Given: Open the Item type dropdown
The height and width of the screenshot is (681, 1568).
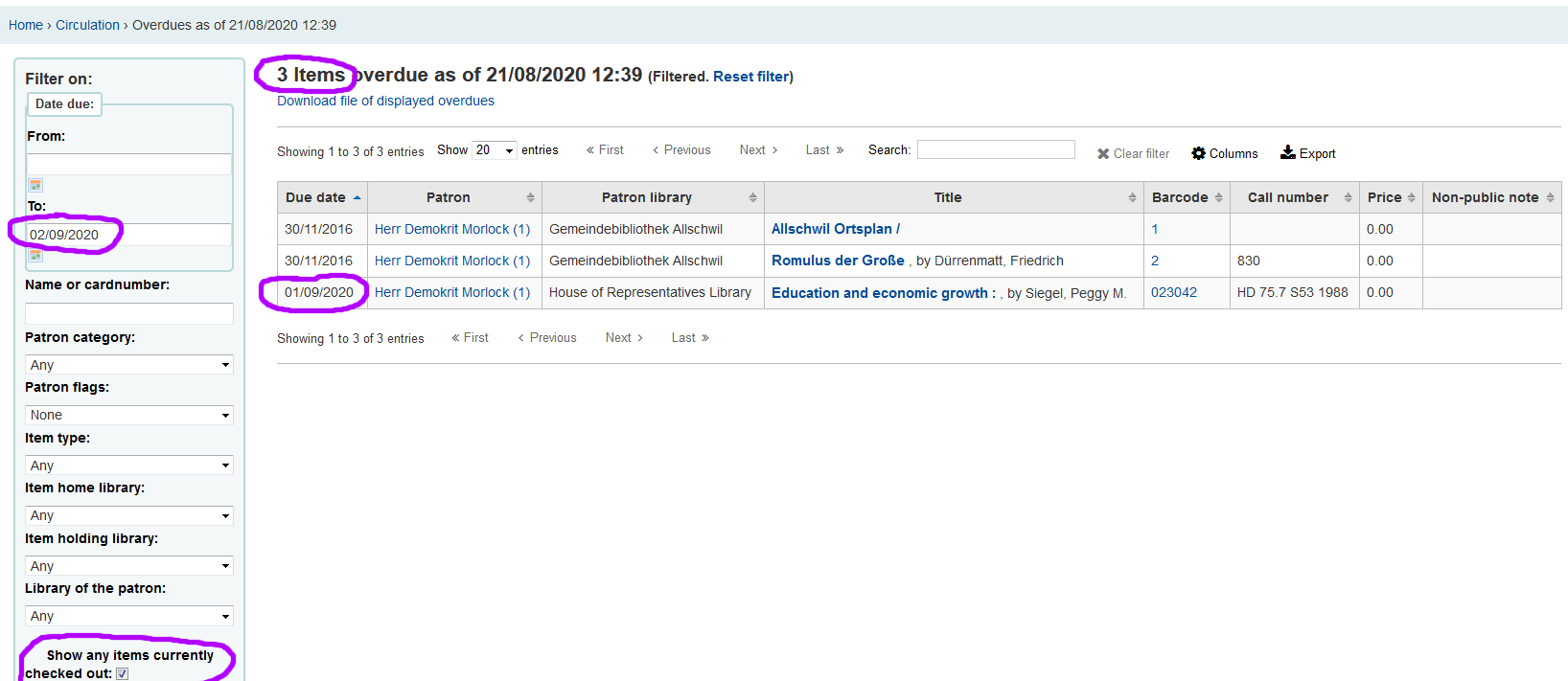Looking at the screenshot, I should pos(129,465).
